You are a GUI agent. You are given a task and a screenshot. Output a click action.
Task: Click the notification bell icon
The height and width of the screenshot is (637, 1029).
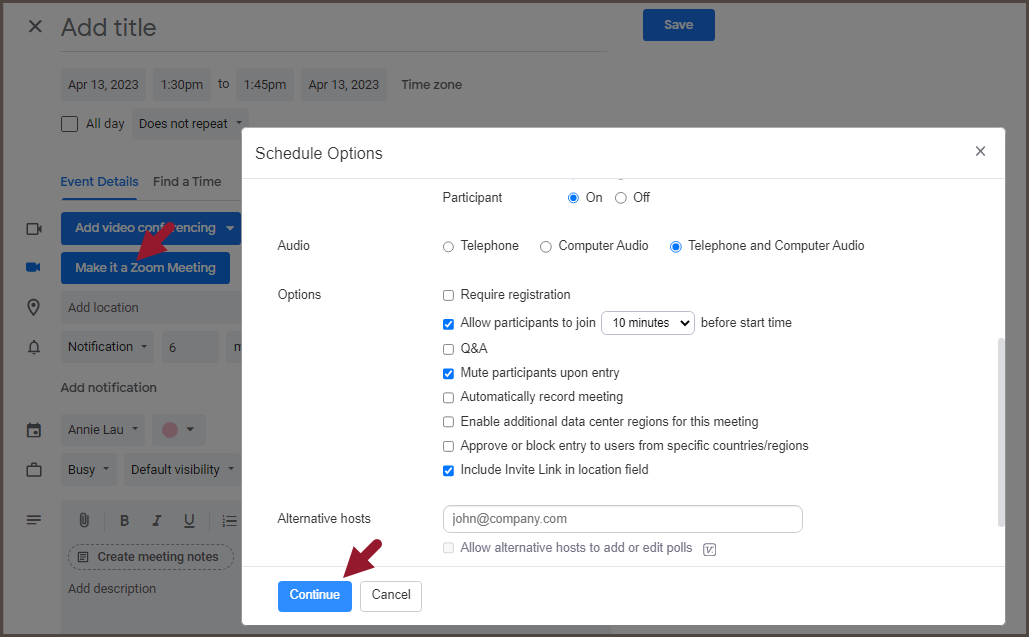click(34, 347)
